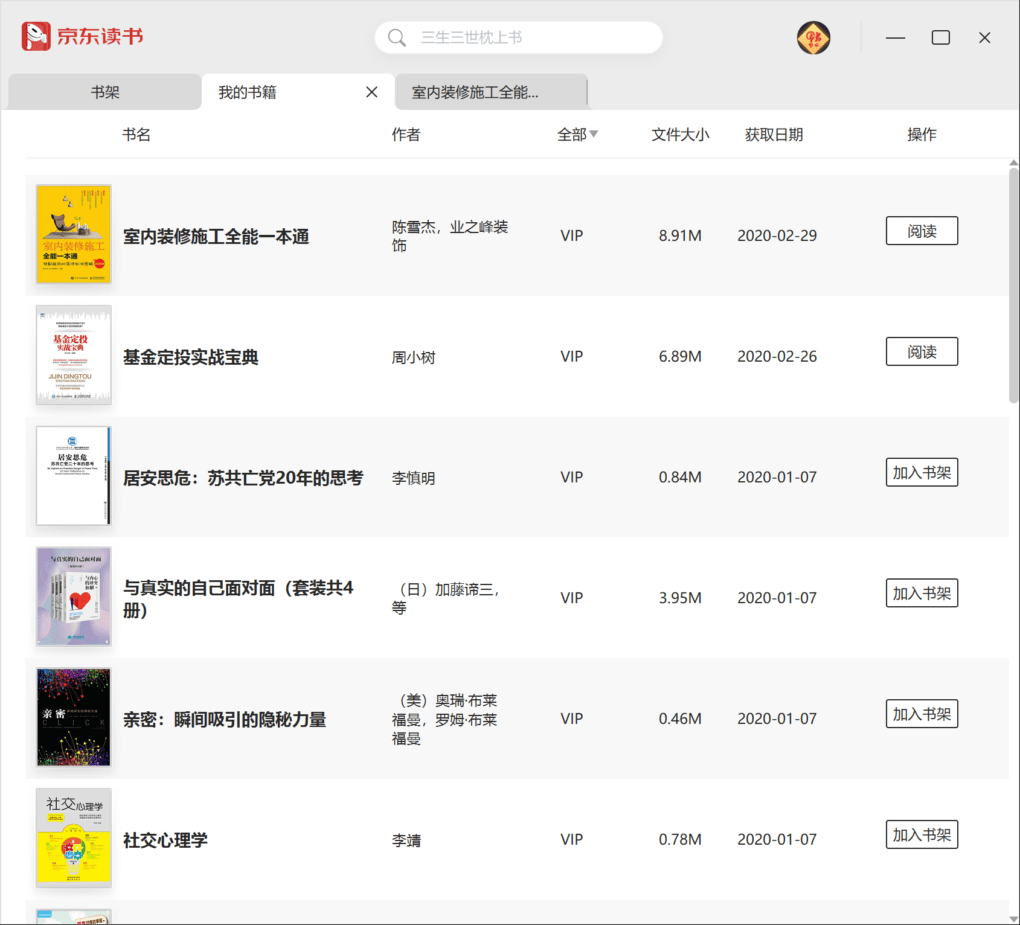
Task: Open the 室内装修施工全能... tab
Action: click(x=490, y=92)
